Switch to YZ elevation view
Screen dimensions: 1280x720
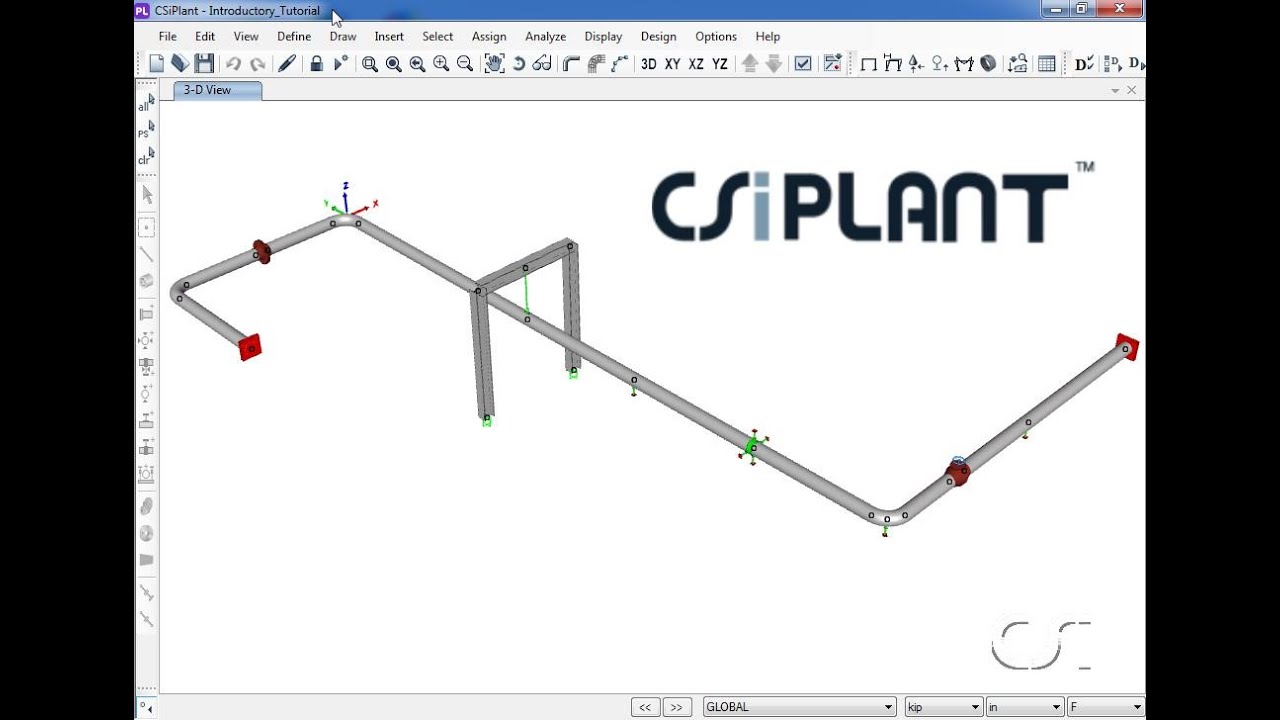pyautogui.click(x=720, y=64)
